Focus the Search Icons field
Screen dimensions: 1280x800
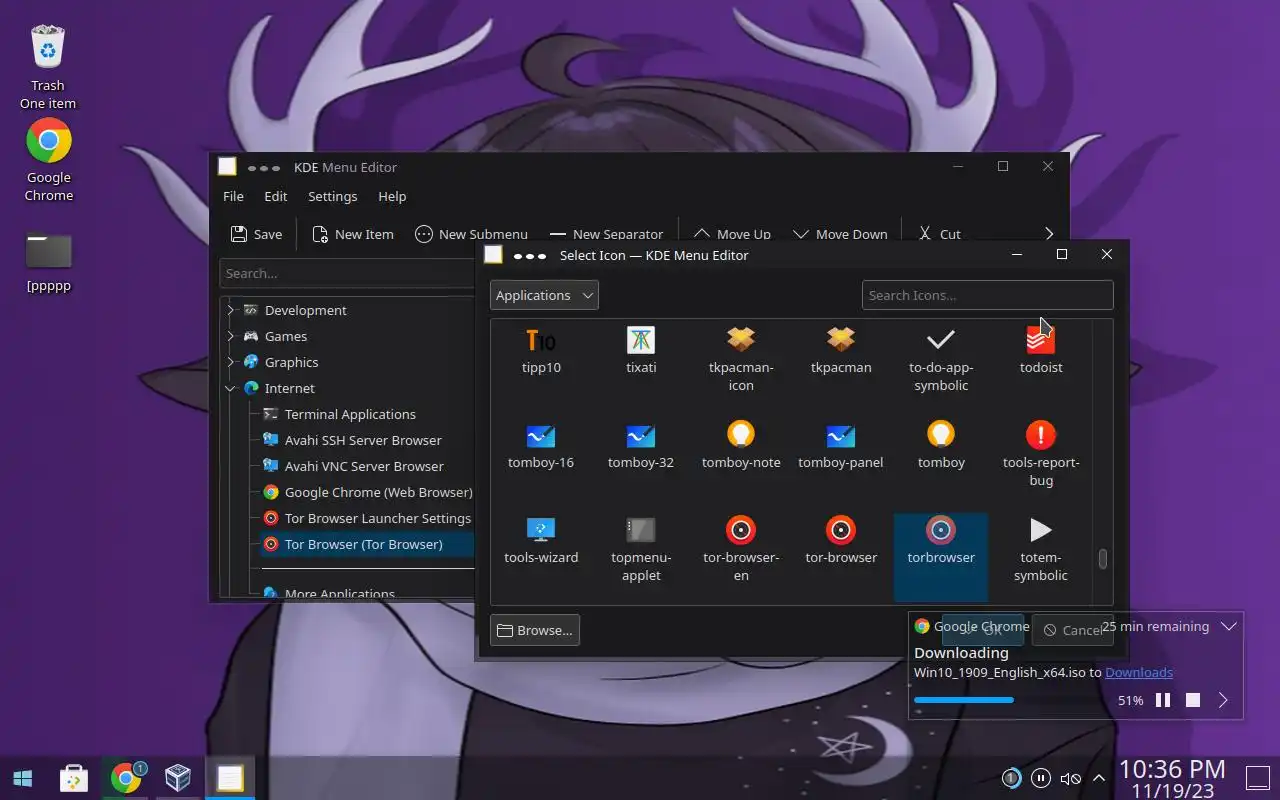[988, 295]
